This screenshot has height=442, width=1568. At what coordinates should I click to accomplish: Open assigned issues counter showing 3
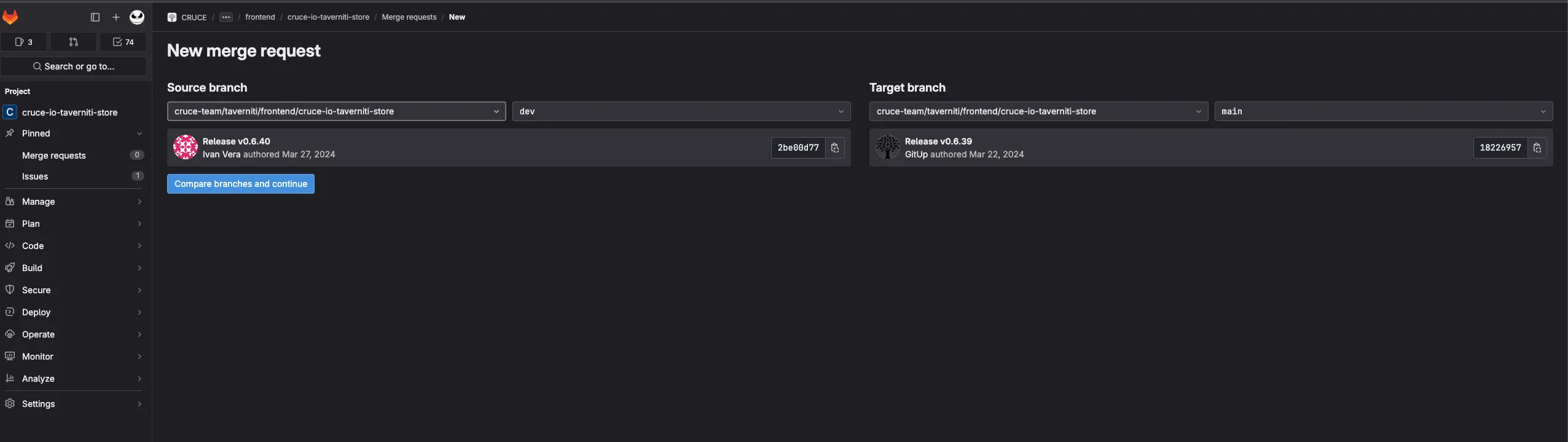pyautogui.click(x=23, y=42)
